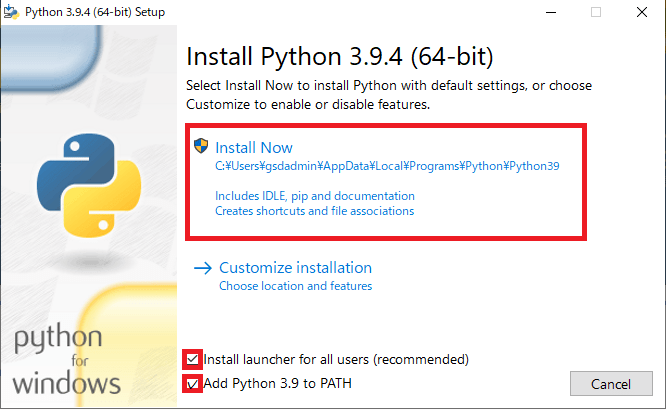Image resolution: width=666 pixels, height=410 pixels.
Task: Click the Add Python 3.9 to PATH label
Action: 277,383
